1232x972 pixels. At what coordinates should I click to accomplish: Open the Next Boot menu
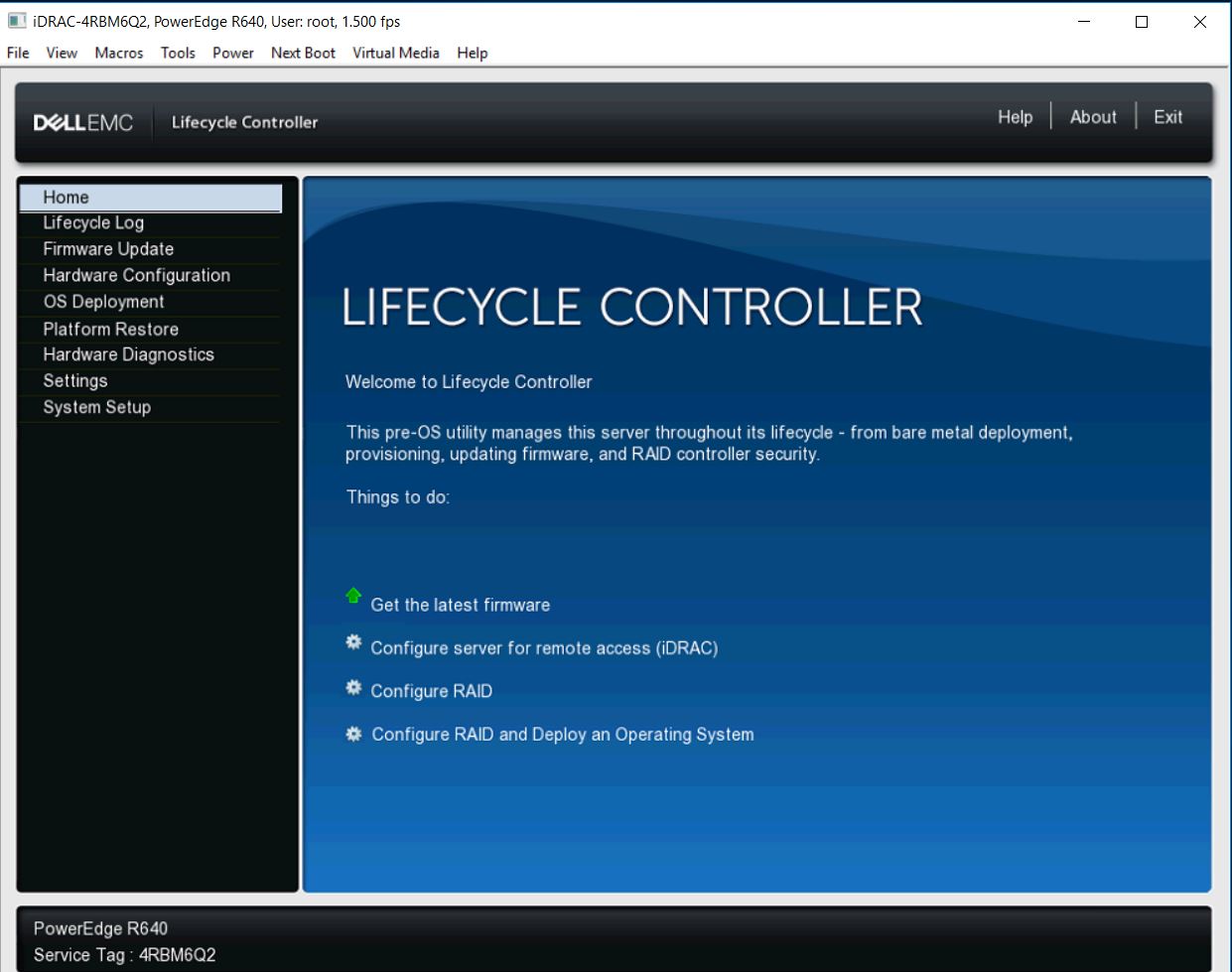(303, 53)
